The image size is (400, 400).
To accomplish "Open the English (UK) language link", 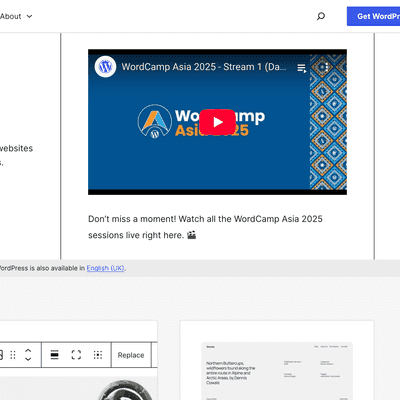I will tap(105, 268).
